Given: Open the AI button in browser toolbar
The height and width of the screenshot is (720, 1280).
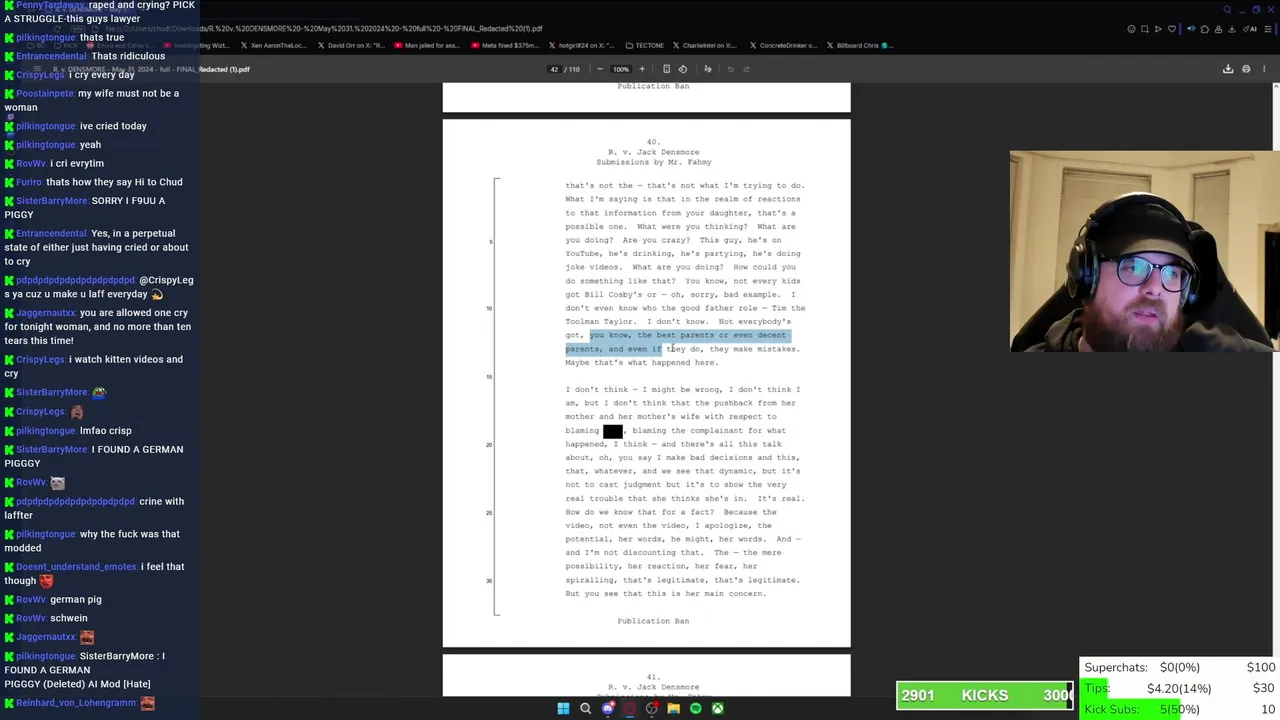Looking at the screenshot, I should (x=1250, y=29).
